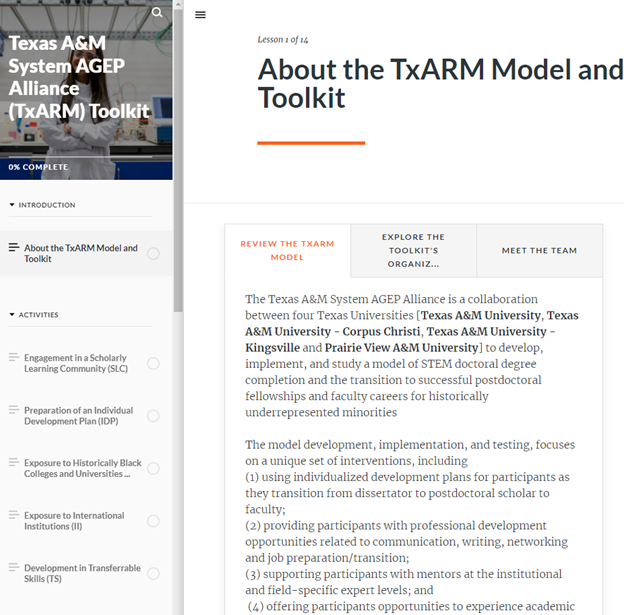The width and height of the screenshot is (624, 615).
Task: Click lesson icon beside Preparation of an Individual
Action: coord(14,410)
